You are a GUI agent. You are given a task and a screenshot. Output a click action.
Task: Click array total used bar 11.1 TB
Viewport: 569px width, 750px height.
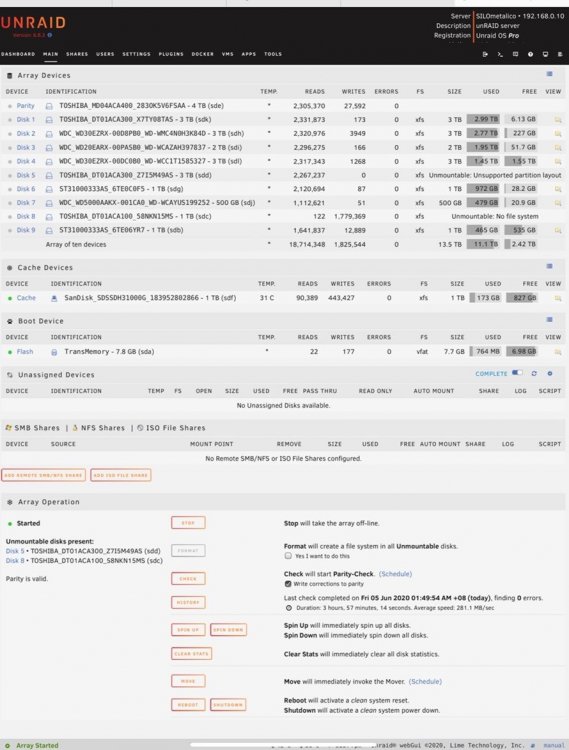483,244
